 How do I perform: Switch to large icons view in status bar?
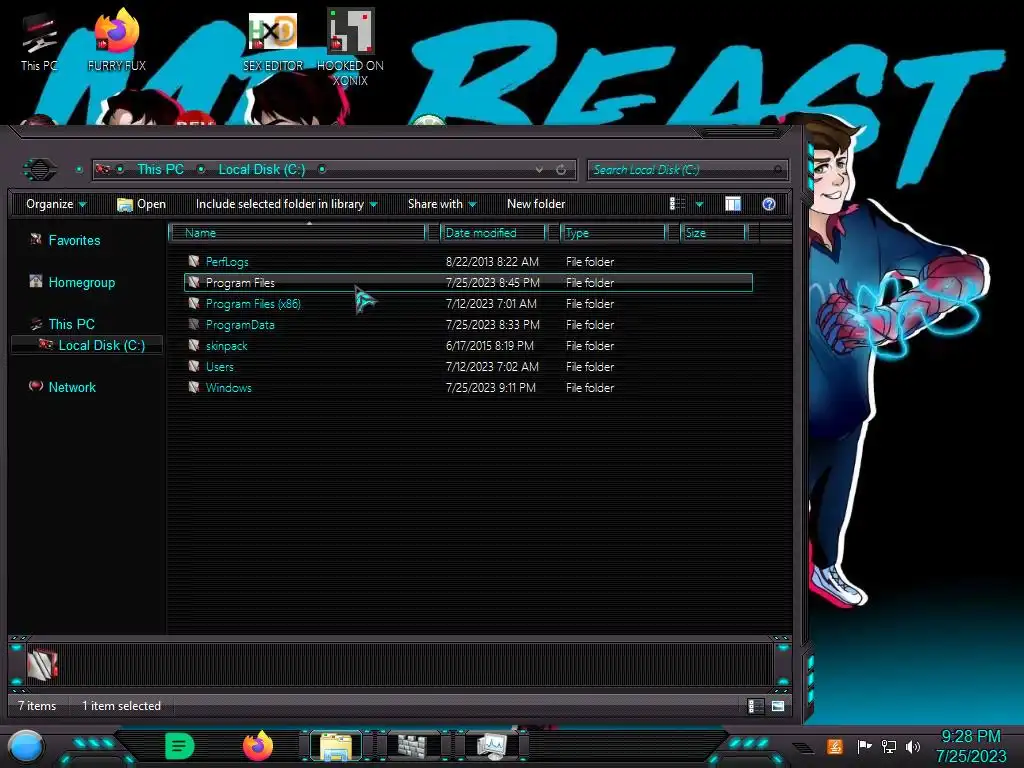point(778,706)
